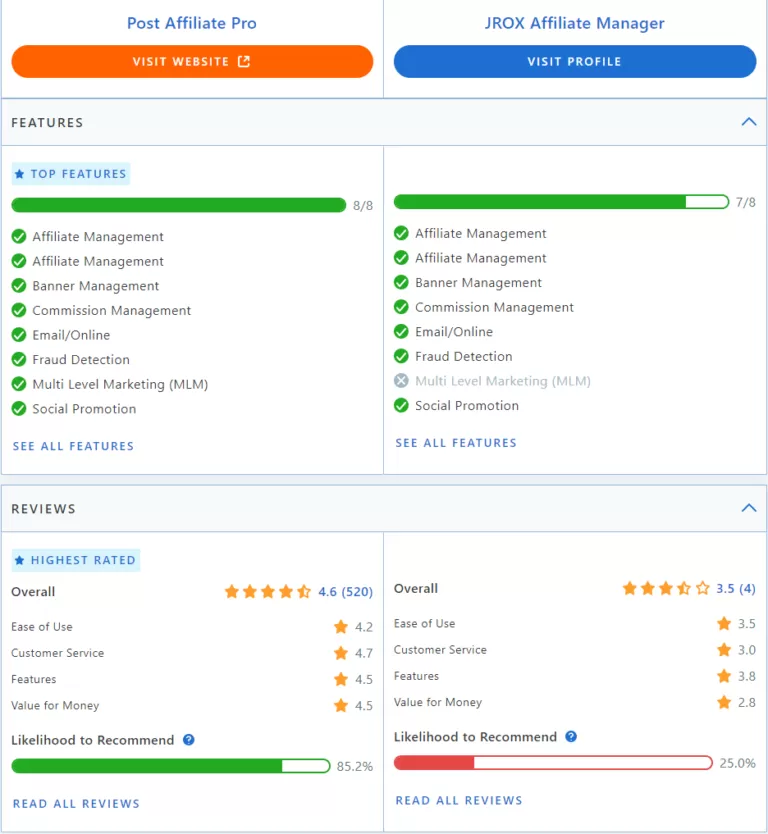
Task: Click the star icon beside Highest Rated
Action: coord(19,560)
